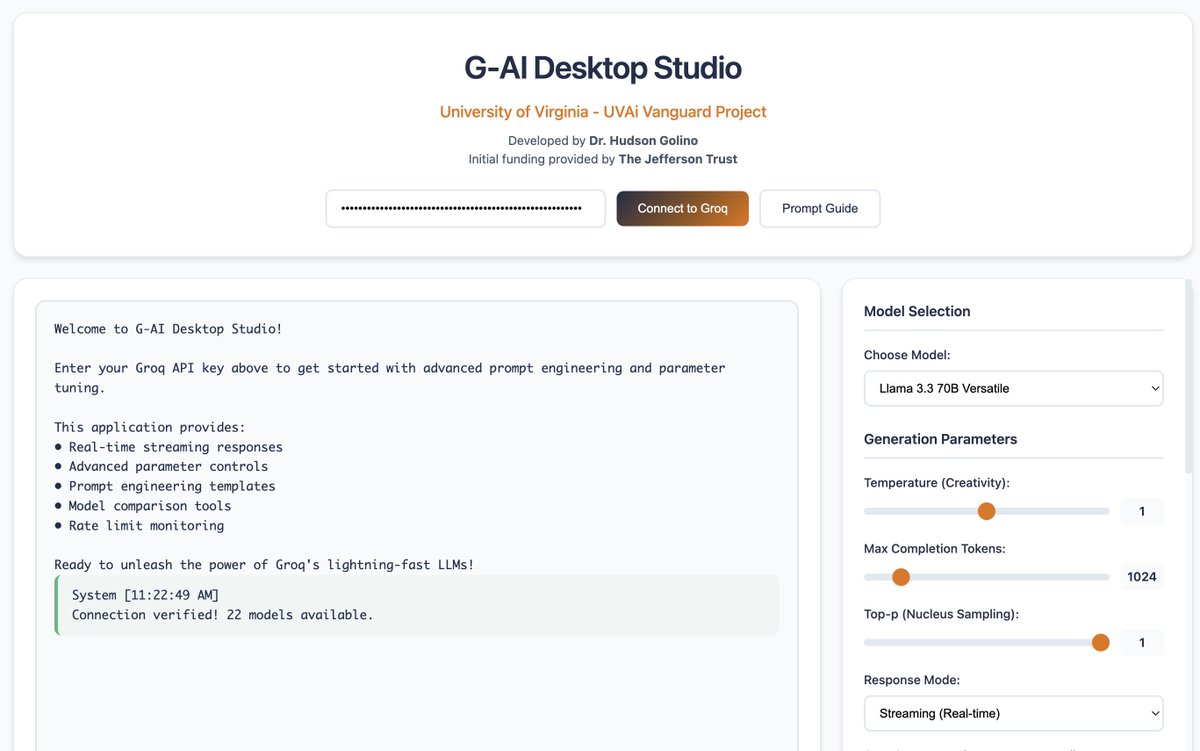Click the University of Virginia - UVAi Vanguard Project subtitle

click(x=603, y=112)
